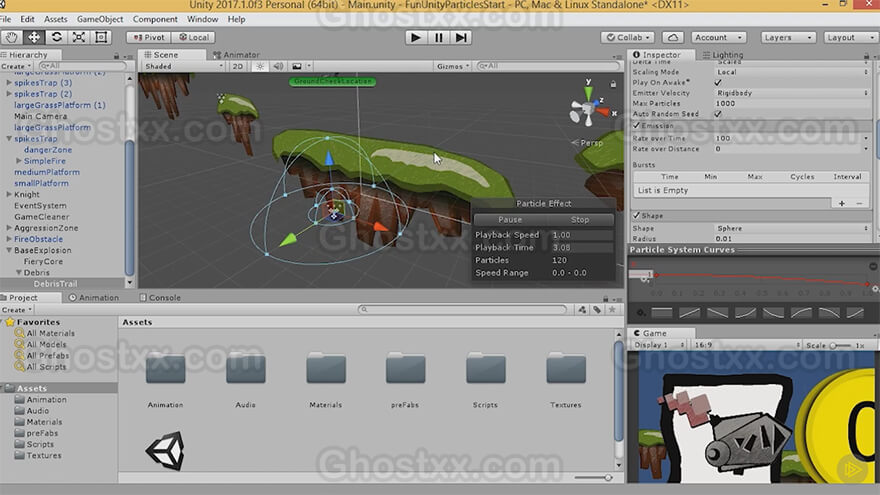
Task: Open scene effects image icon
Action: 297,66
